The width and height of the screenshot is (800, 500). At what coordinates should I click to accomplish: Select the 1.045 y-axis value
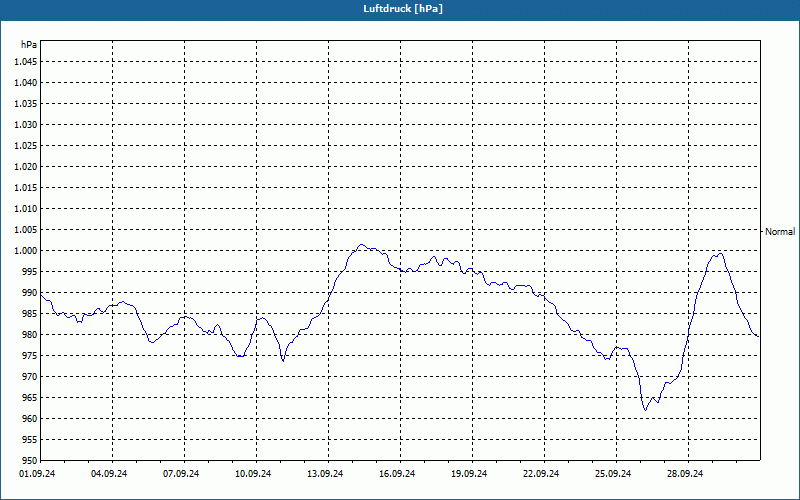[x=27, y=62]
